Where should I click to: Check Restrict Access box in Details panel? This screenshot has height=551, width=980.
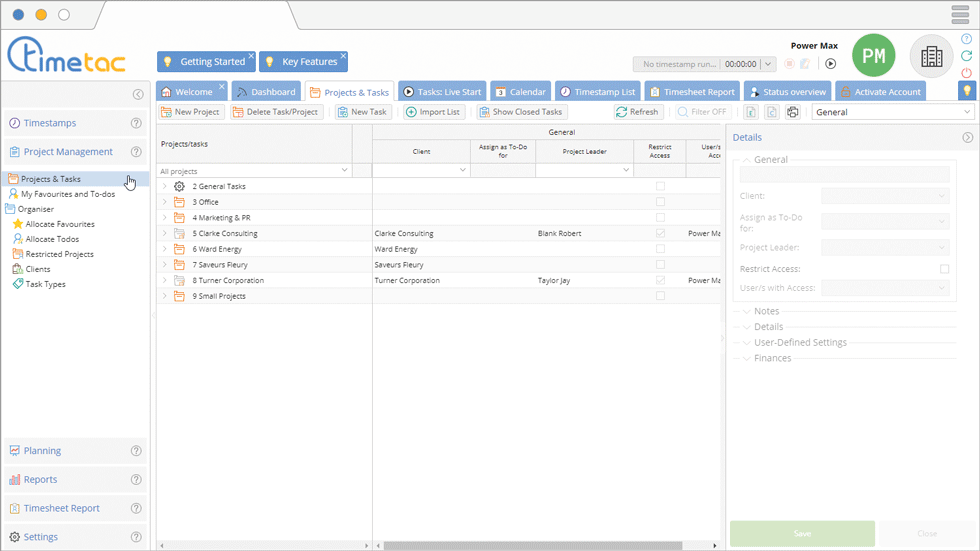tap(944, 269)
